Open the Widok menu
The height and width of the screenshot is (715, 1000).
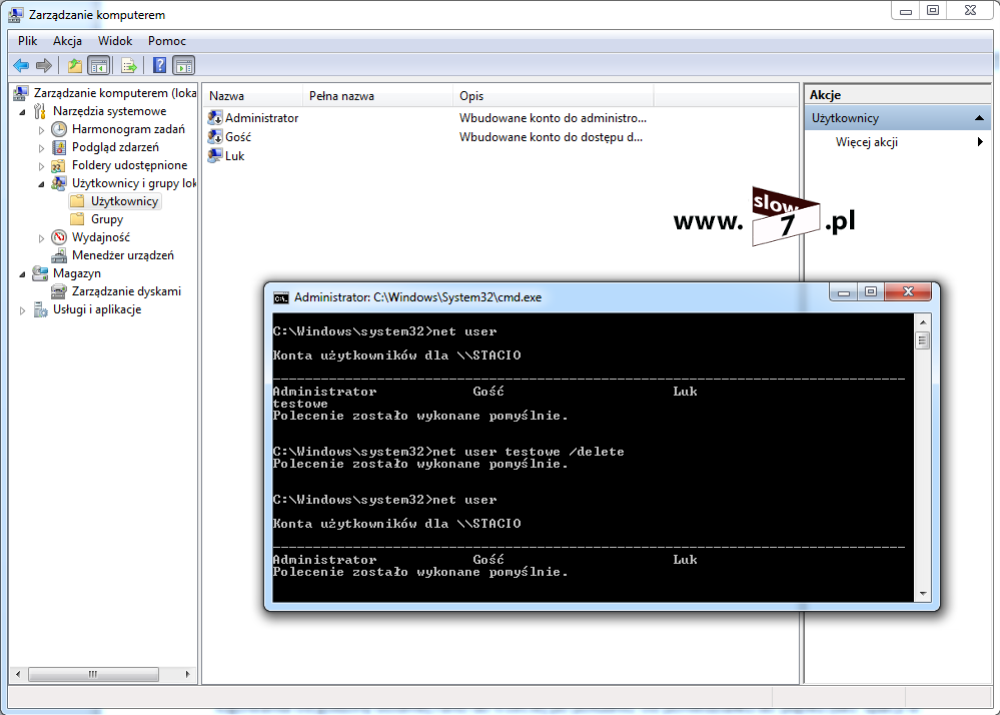(x=115, y=41)
